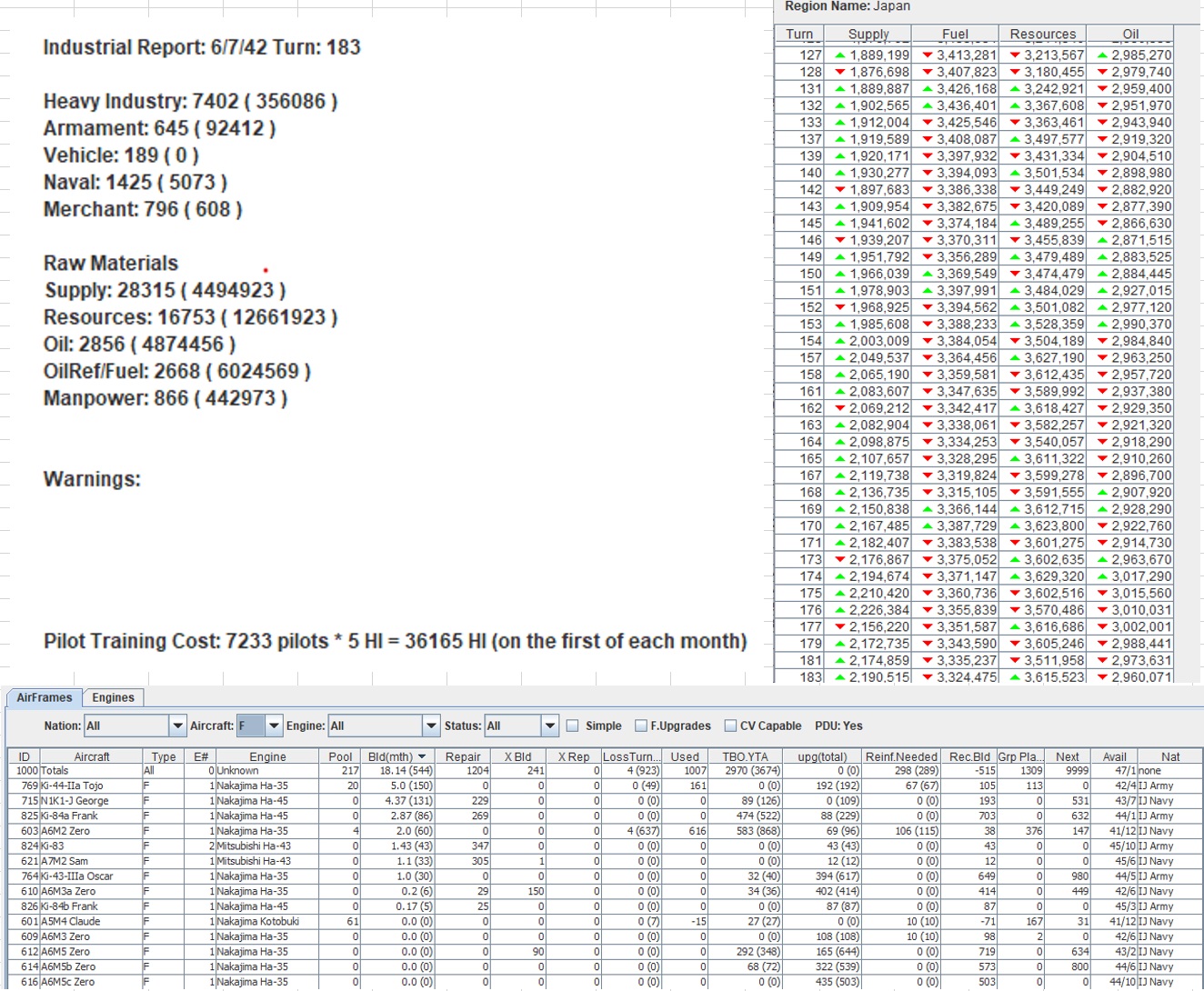Click the Pilot Training Cost line
This screenshot has height=991, width=1204.
396,641
